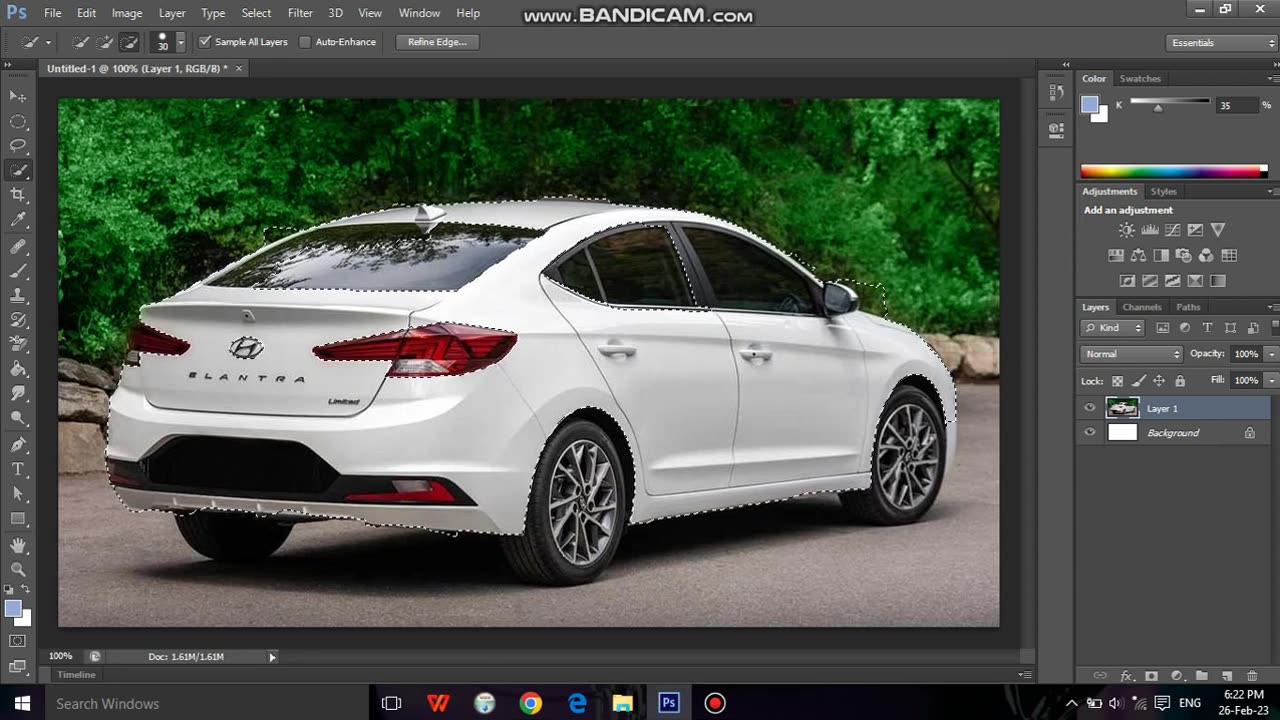The height and width of the screenshot is (720, 1280).
Task: Select the Zoom tool
Action: (18, 569)
